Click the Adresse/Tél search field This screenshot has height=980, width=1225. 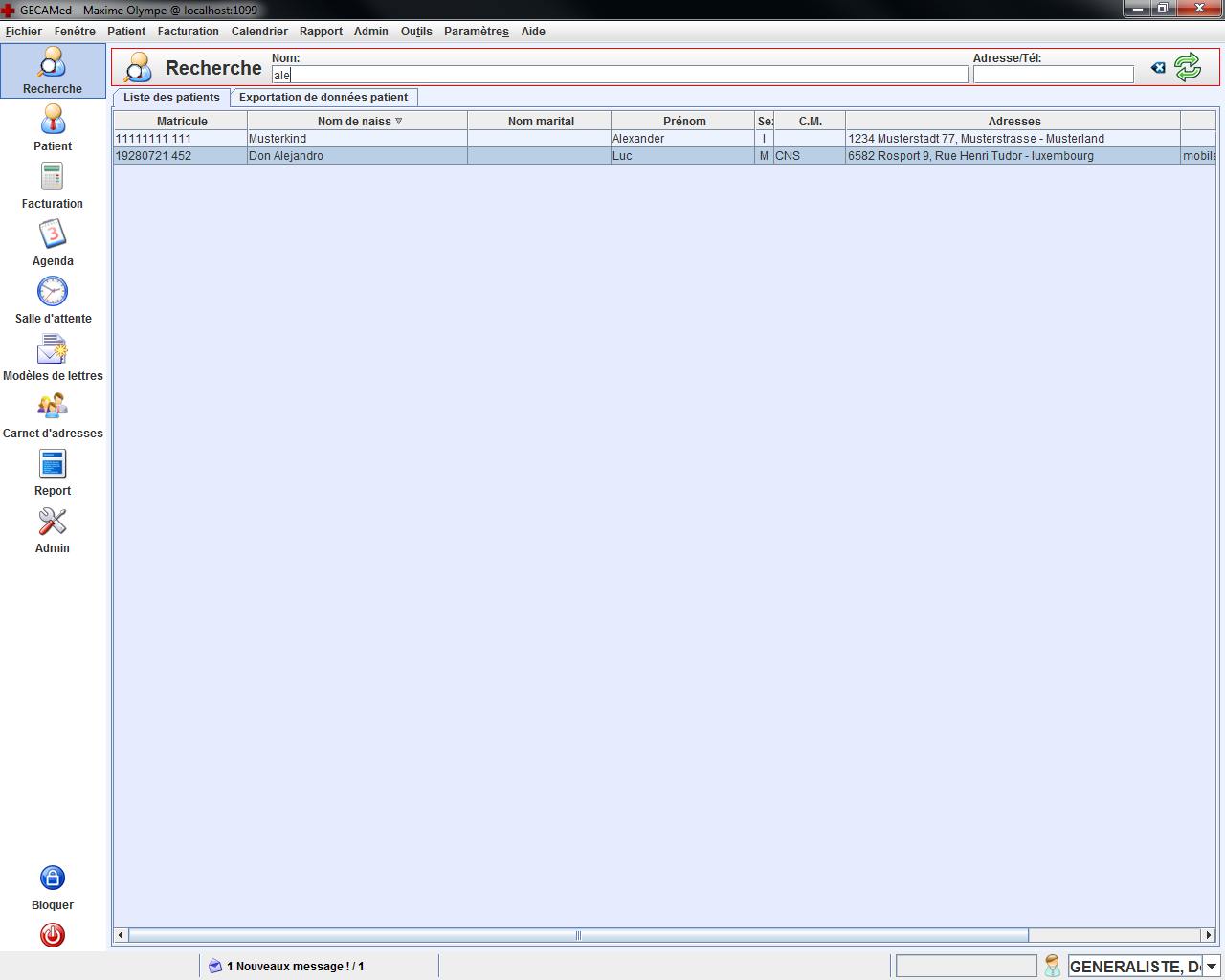click(1053, 75)
